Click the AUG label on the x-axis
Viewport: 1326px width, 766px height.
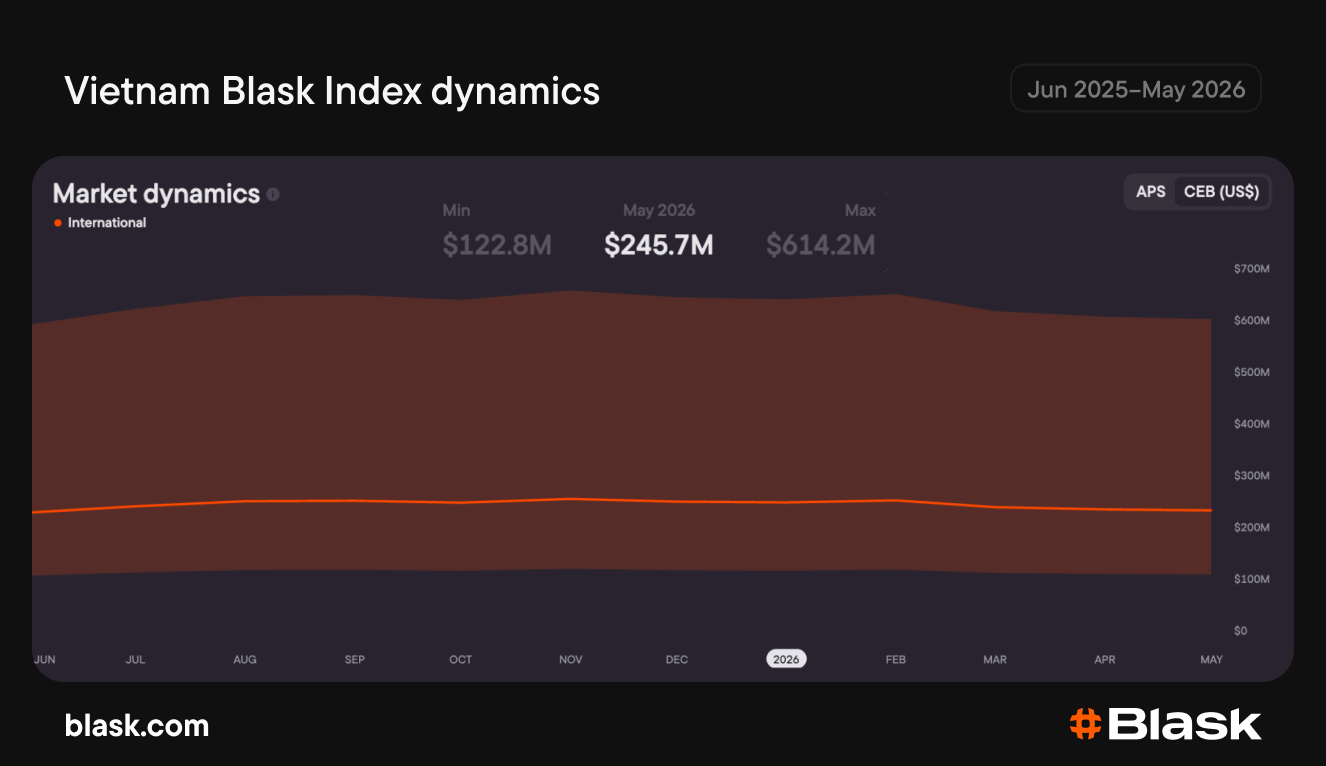tap(245, 660)
